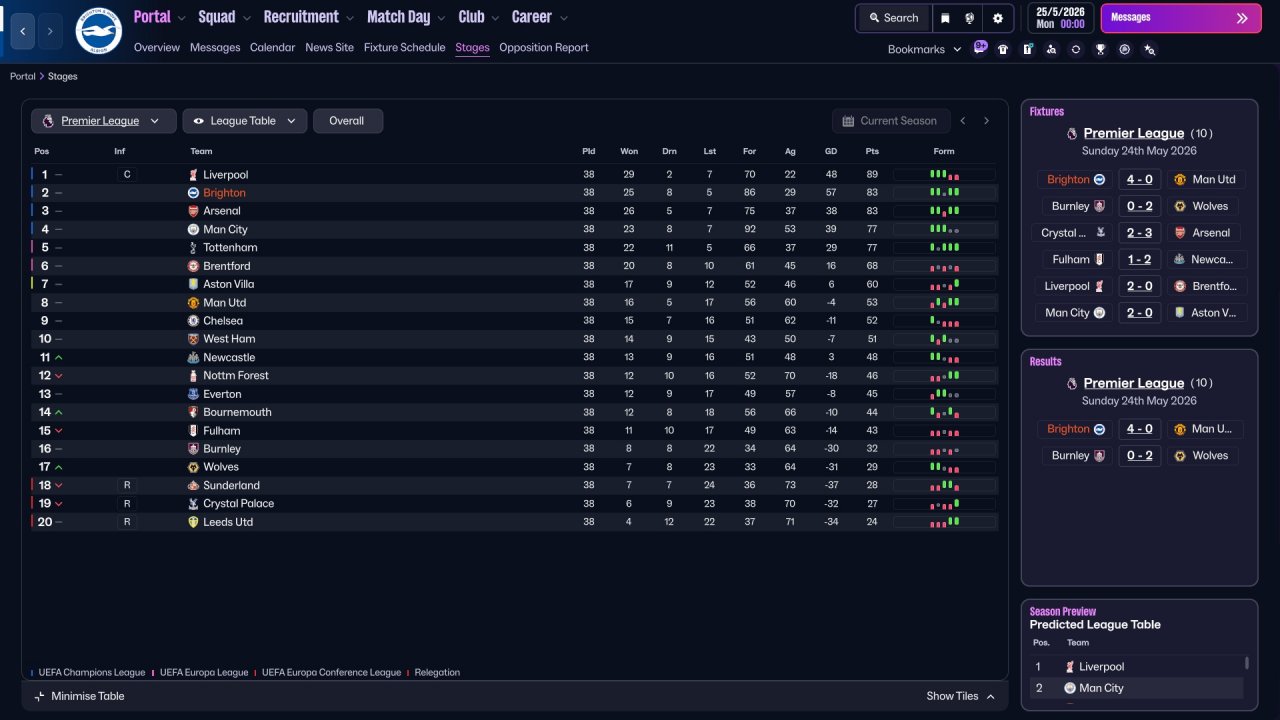Click the Tottenham crest in league table
This screenshot has height=720, width=1280.
click(x=193, y=248)
